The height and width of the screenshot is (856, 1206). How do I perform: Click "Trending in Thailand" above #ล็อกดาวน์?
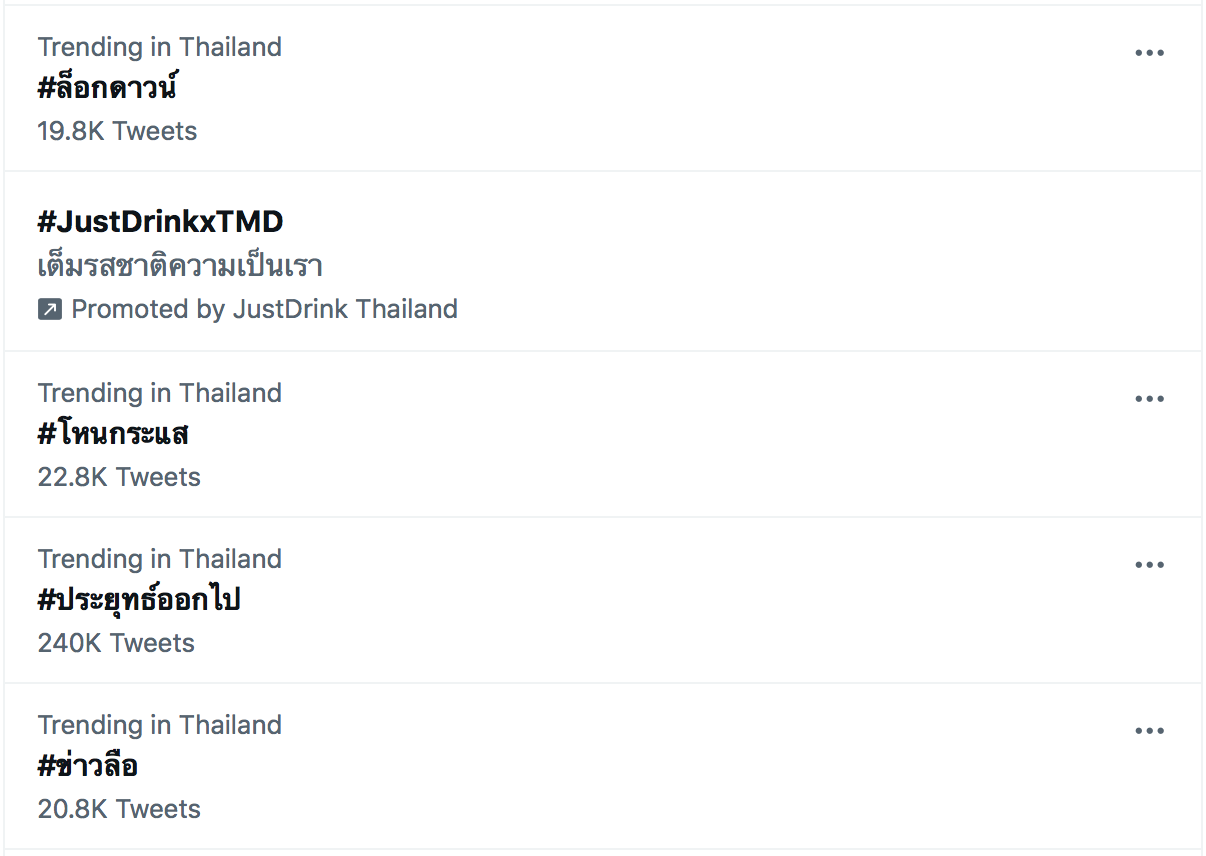160,47
